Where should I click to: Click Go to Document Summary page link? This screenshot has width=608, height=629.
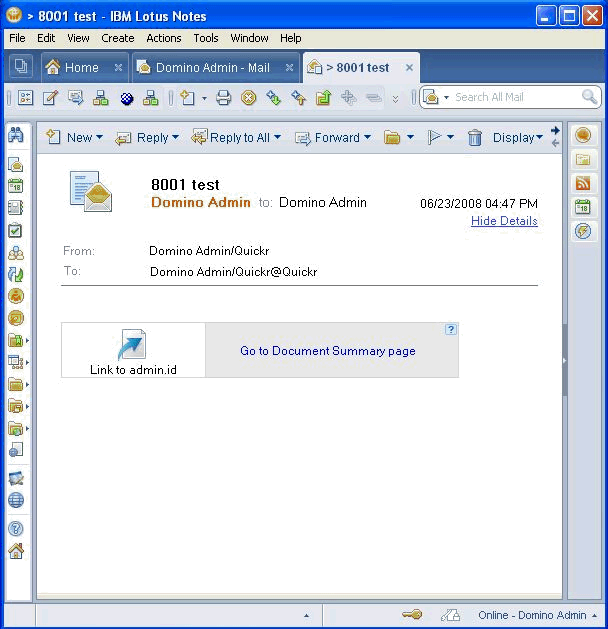coord(328,351)
